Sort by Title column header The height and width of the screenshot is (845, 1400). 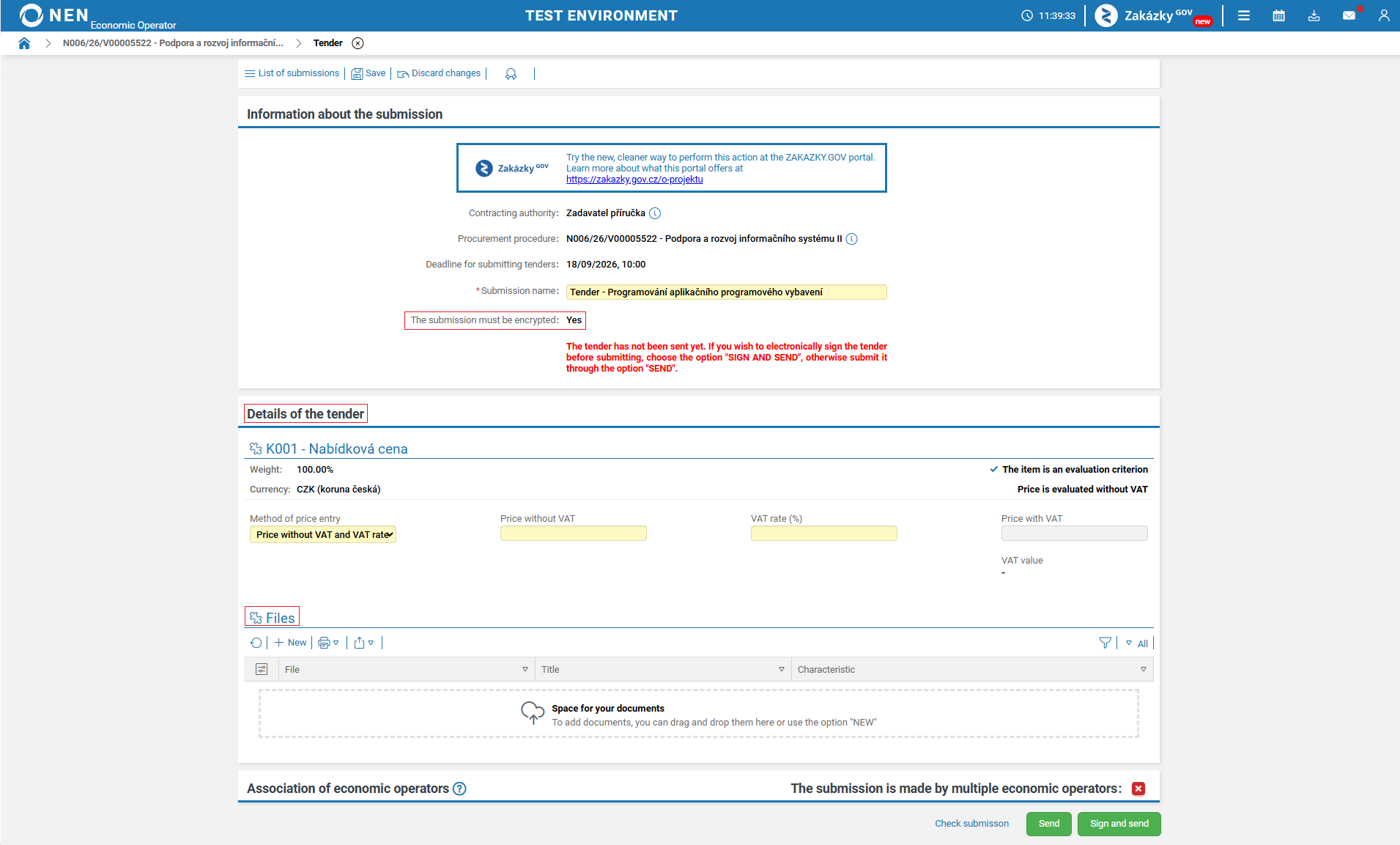(550, 669)
